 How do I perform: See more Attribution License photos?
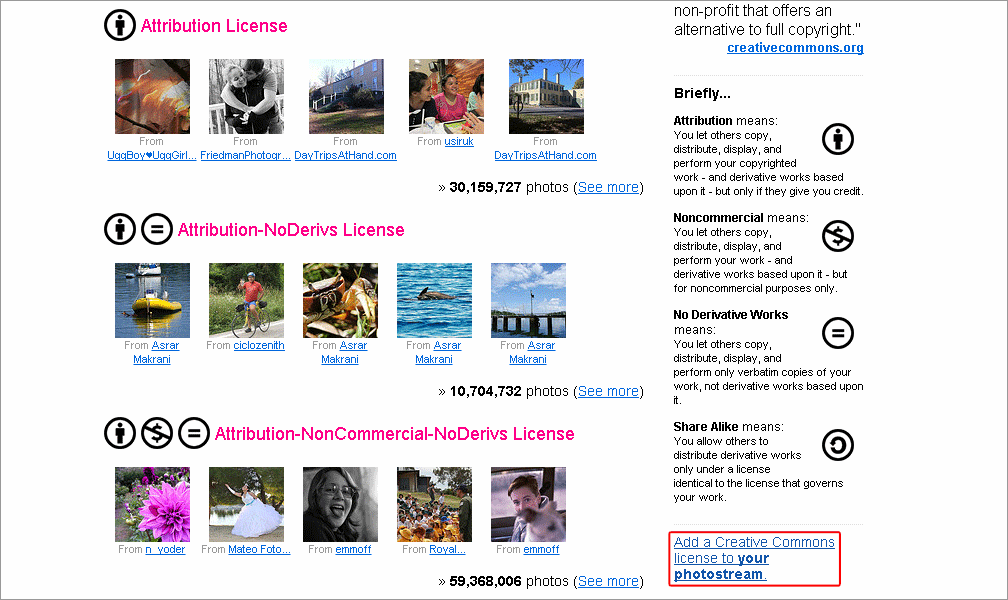tap(608, 187)
